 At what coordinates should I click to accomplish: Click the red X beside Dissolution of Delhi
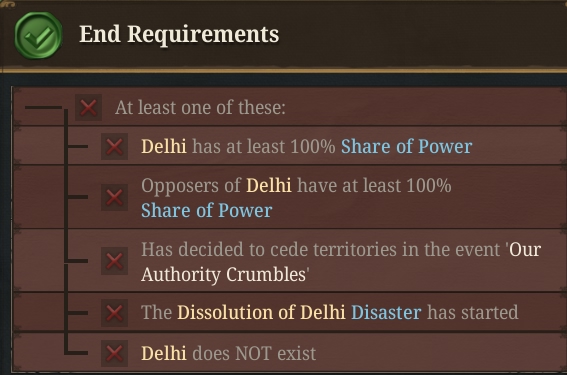coord(114,313)
